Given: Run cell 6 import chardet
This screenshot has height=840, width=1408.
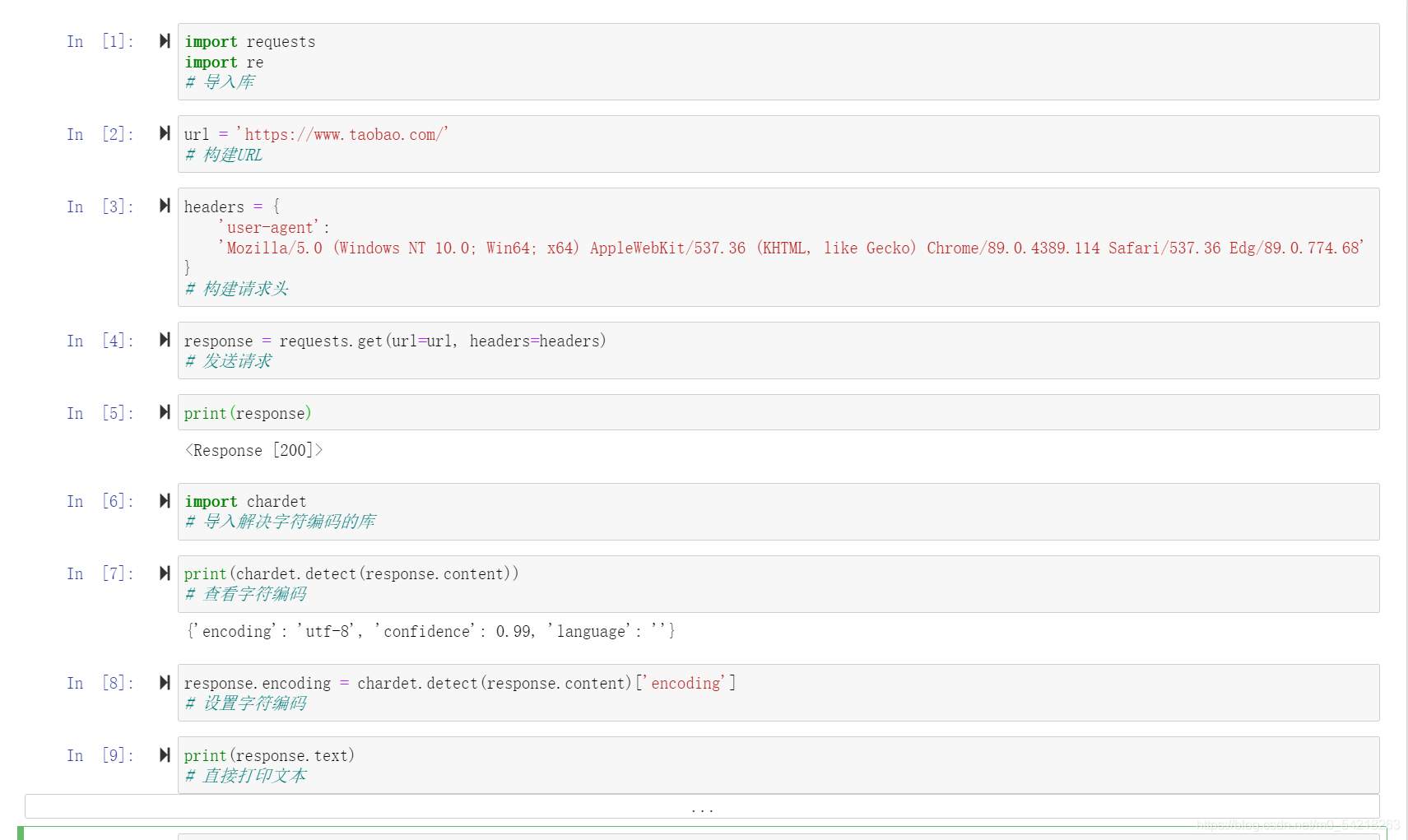Looking at the screenshot, I should click(x=165, y=501).
